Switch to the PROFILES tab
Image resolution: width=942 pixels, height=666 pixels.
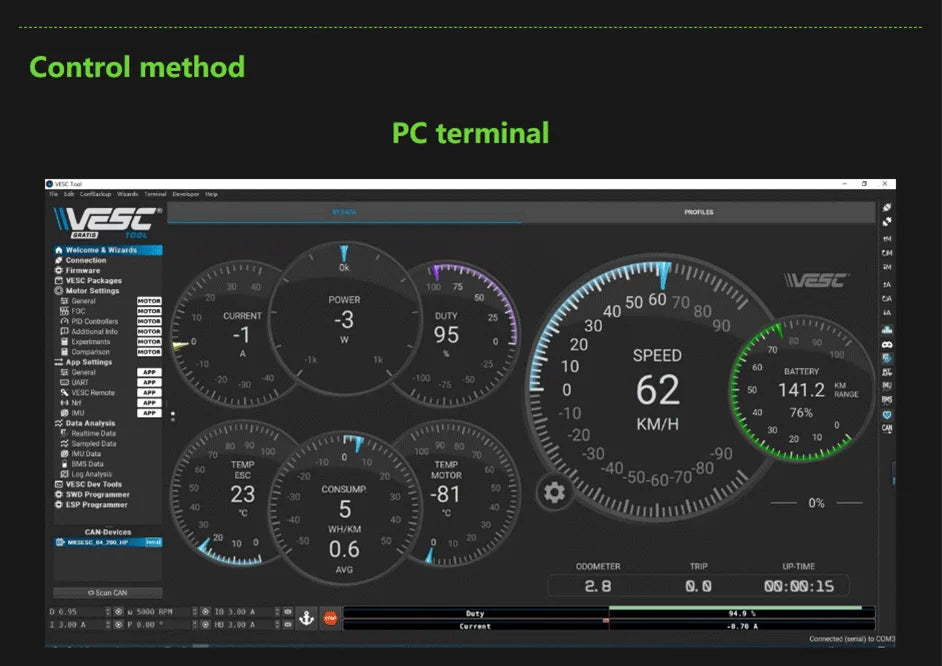pyautogui.click(x=698, y=212)
